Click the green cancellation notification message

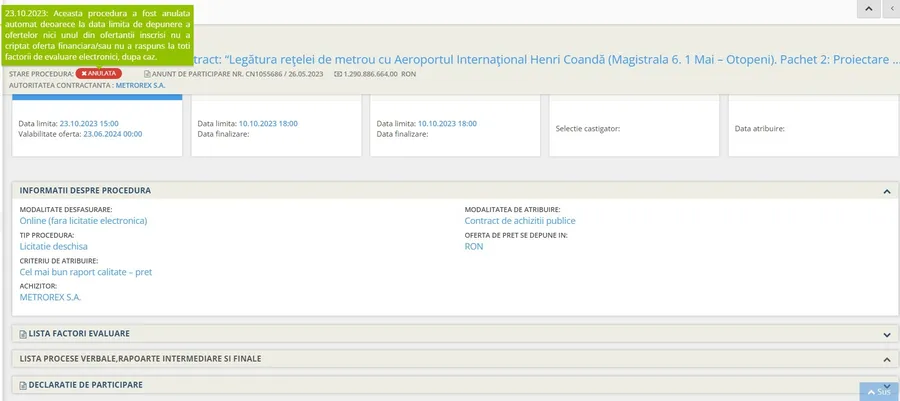[x=97, y=35]
